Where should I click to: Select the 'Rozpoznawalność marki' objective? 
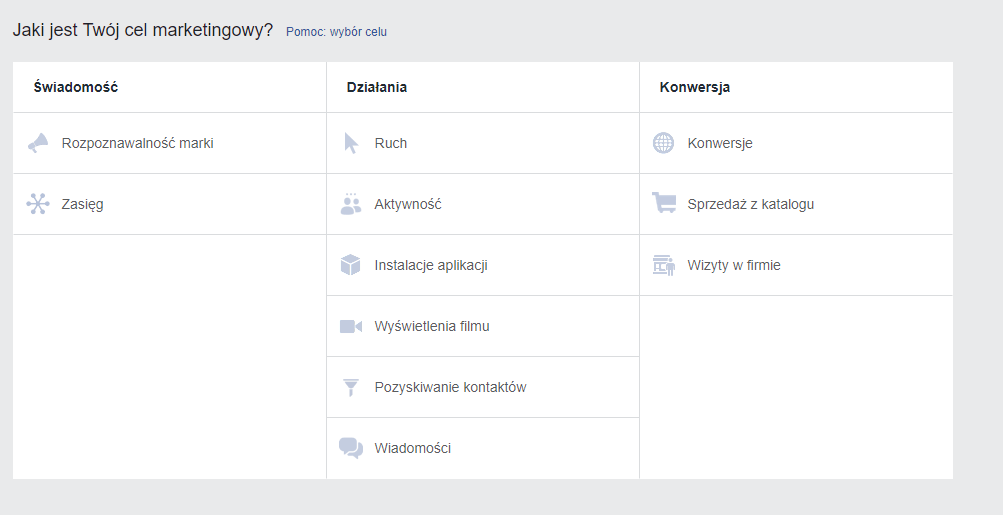[x=137, y=143]
